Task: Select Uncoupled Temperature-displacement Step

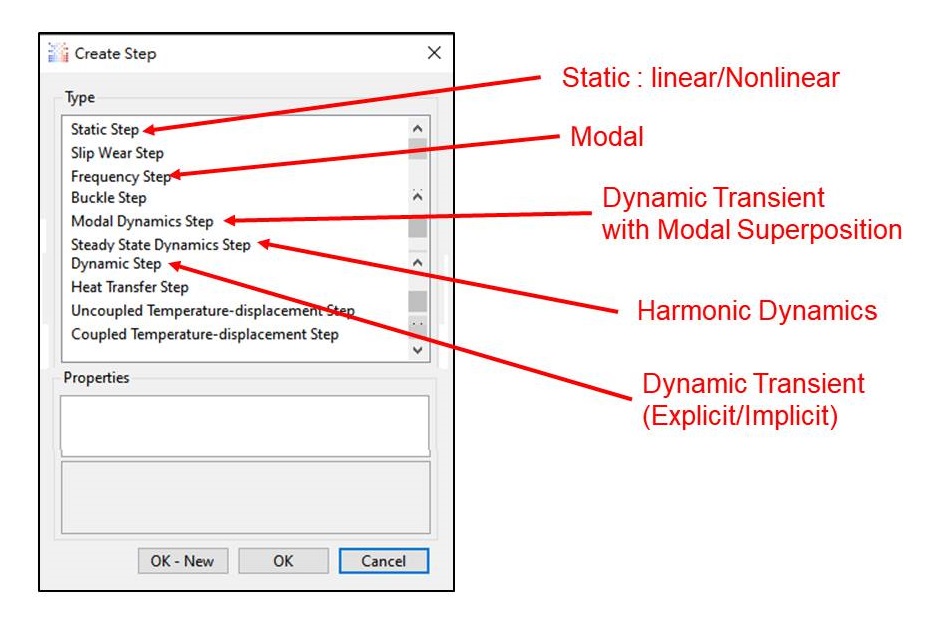Action: 212,311
